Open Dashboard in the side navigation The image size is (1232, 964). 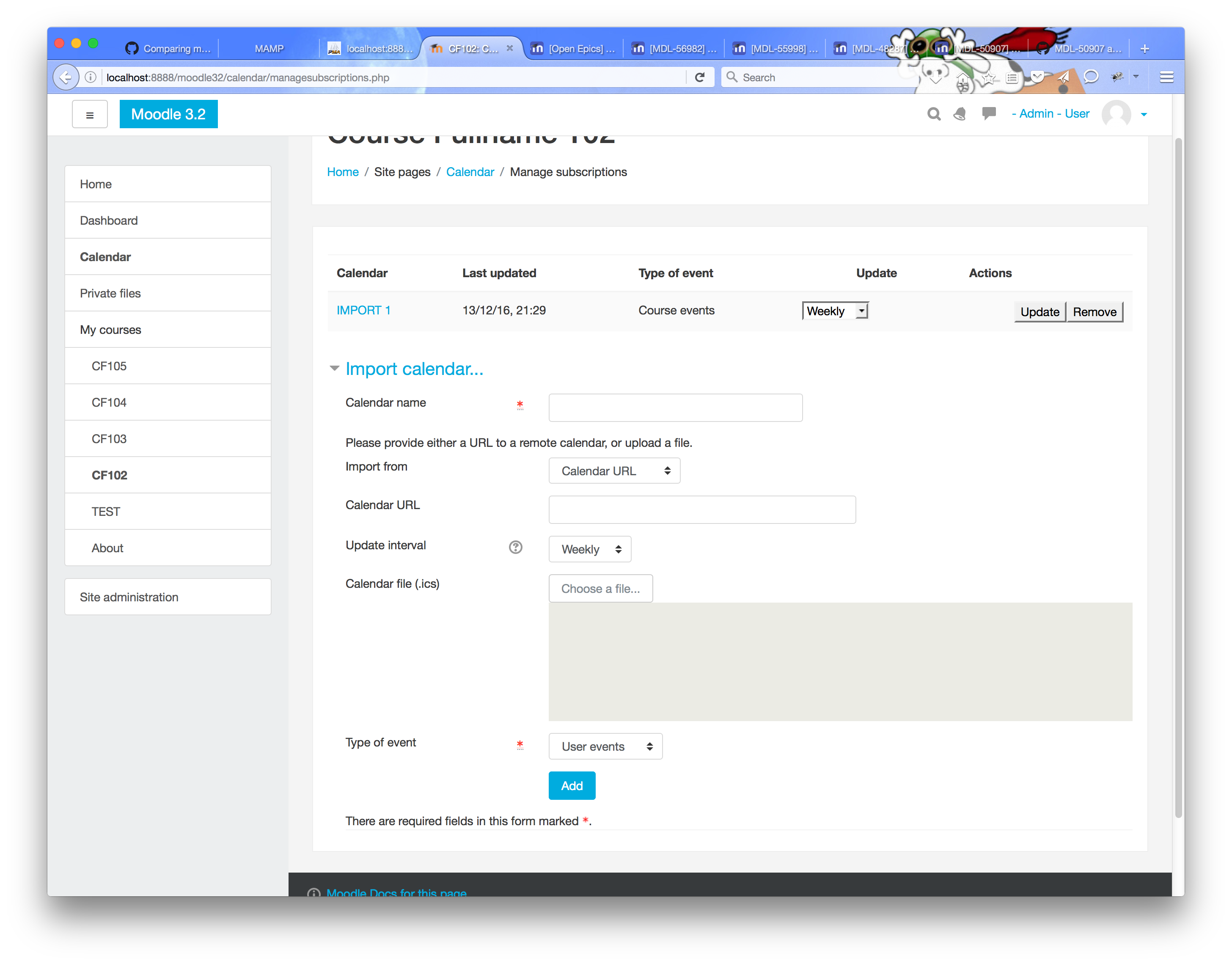point(168,220)
